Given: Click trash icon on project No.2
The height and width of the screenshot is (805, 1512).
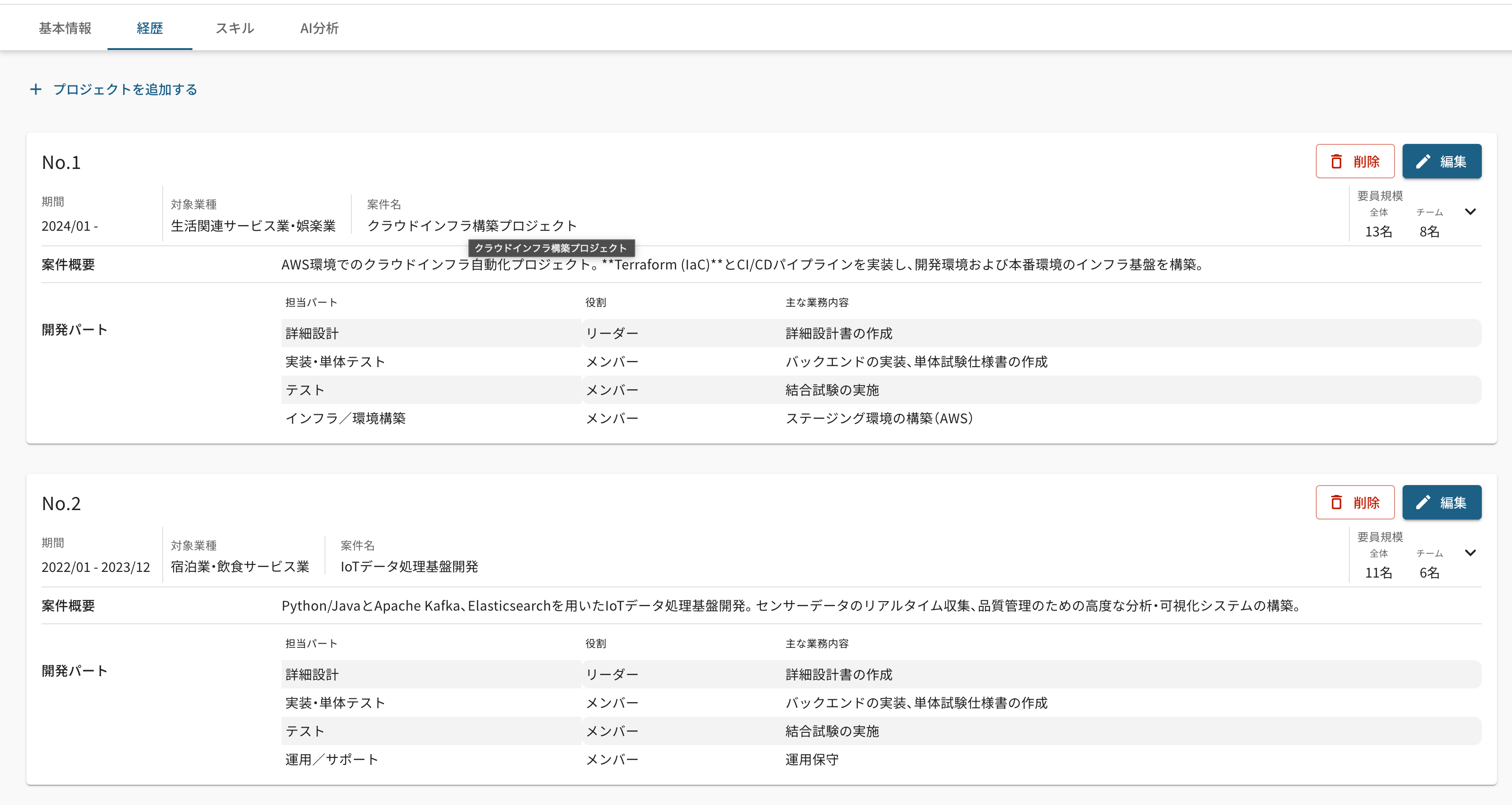Looking at the screenshot, I should 1337,503.
